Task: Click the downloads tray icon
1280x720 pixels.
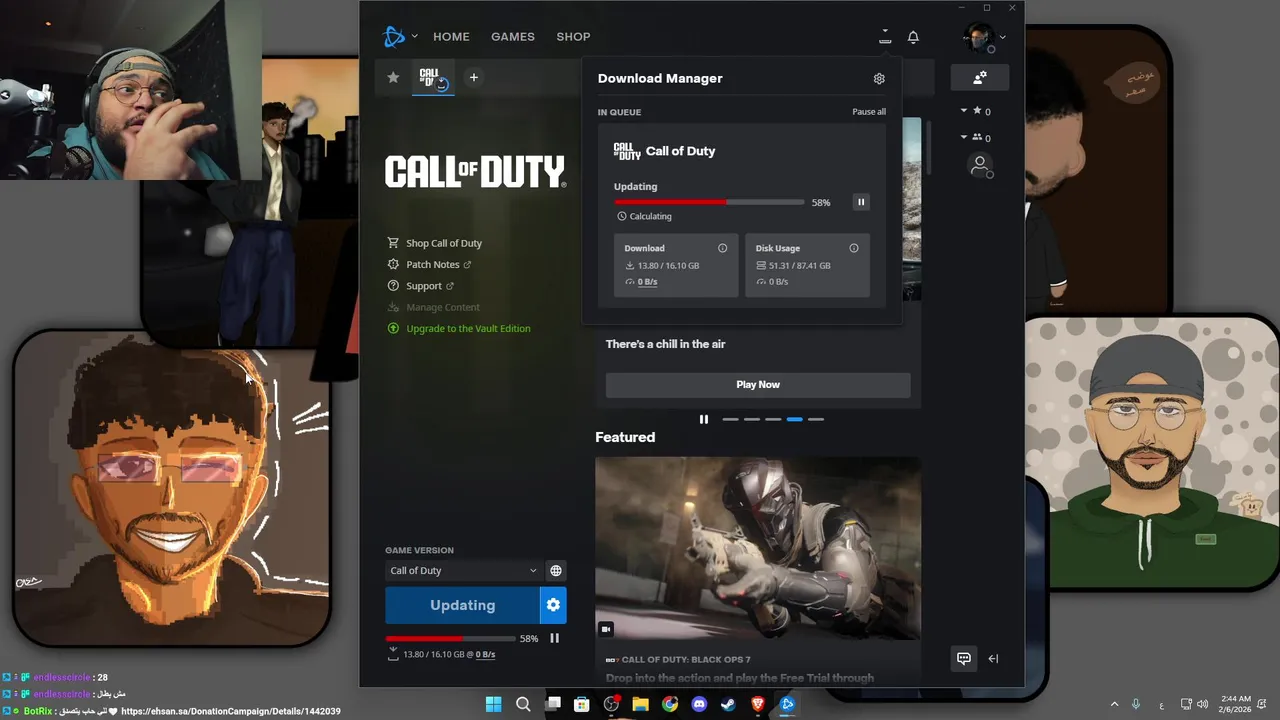Action: [885, 37]
